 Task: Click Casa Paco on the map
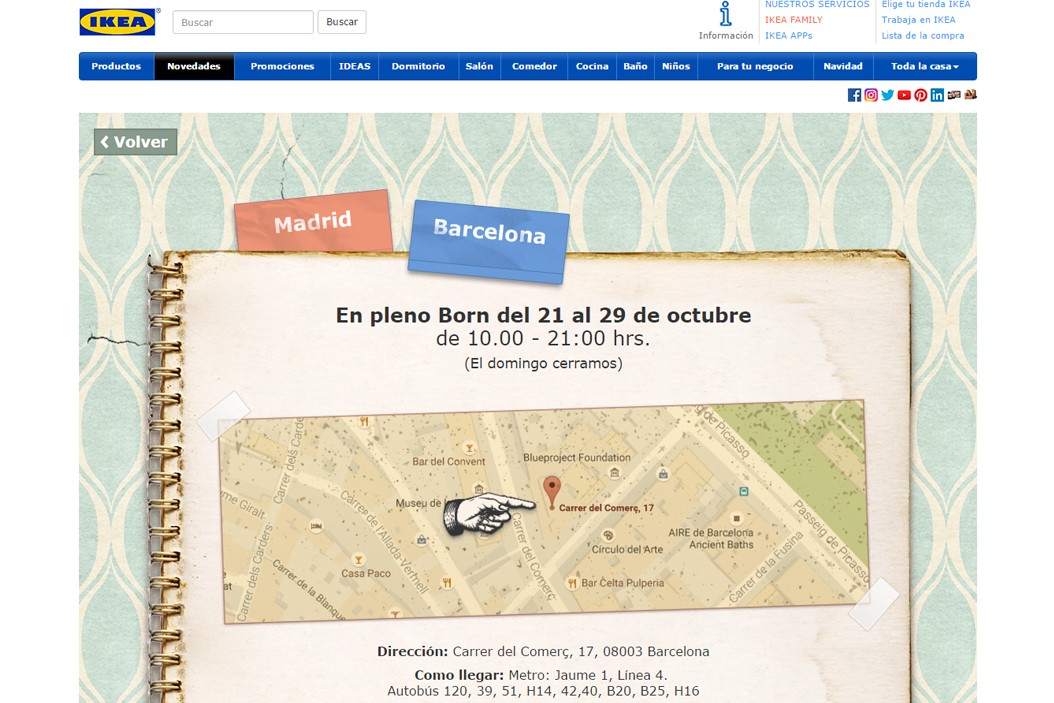pyautogui.click(x=366, y=573)
